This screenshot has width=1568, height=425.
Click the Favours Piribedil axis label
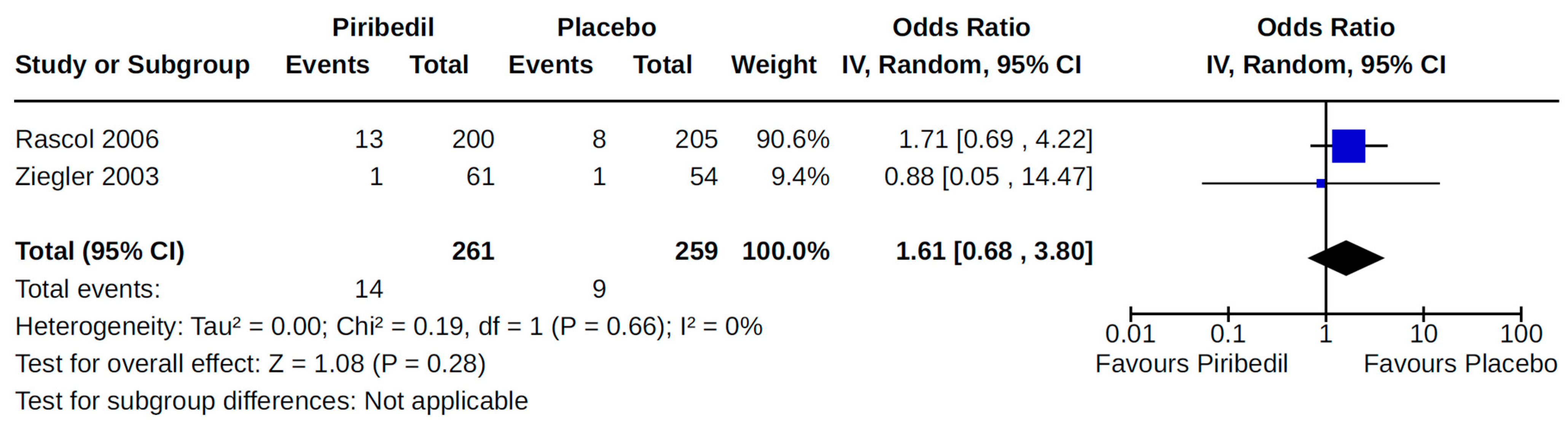1191,363
